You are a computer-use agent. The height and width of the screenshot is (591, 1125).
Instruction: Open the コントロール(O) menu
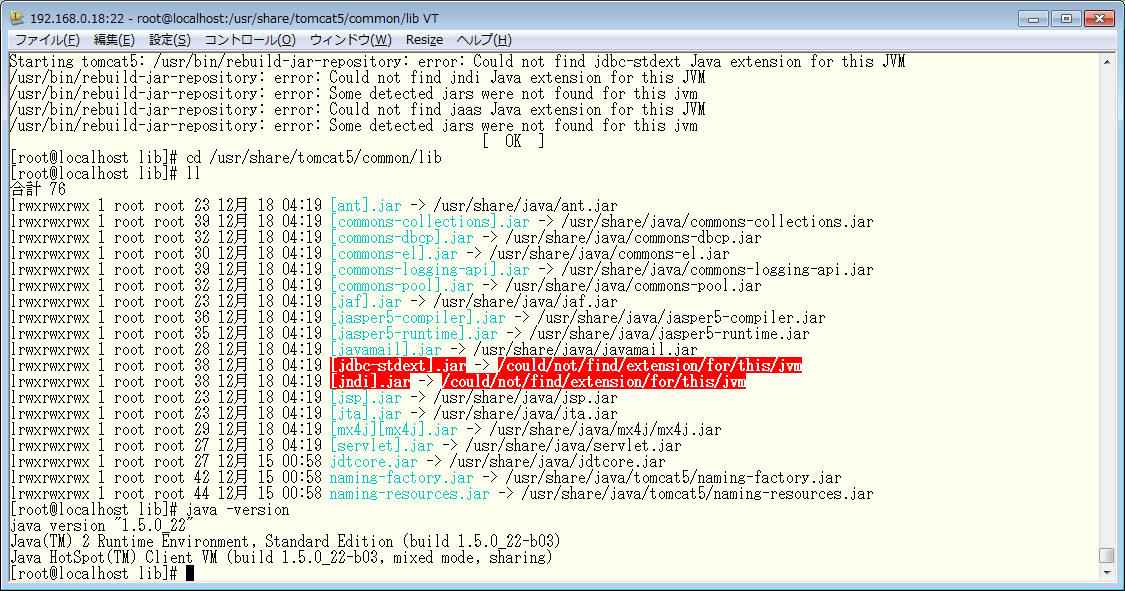[x=250, y=40]
